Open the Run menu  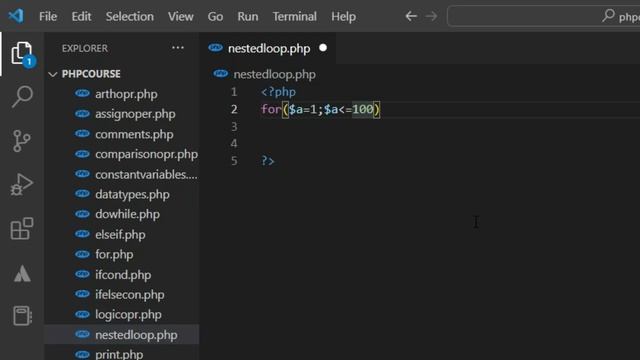(248, 16)
